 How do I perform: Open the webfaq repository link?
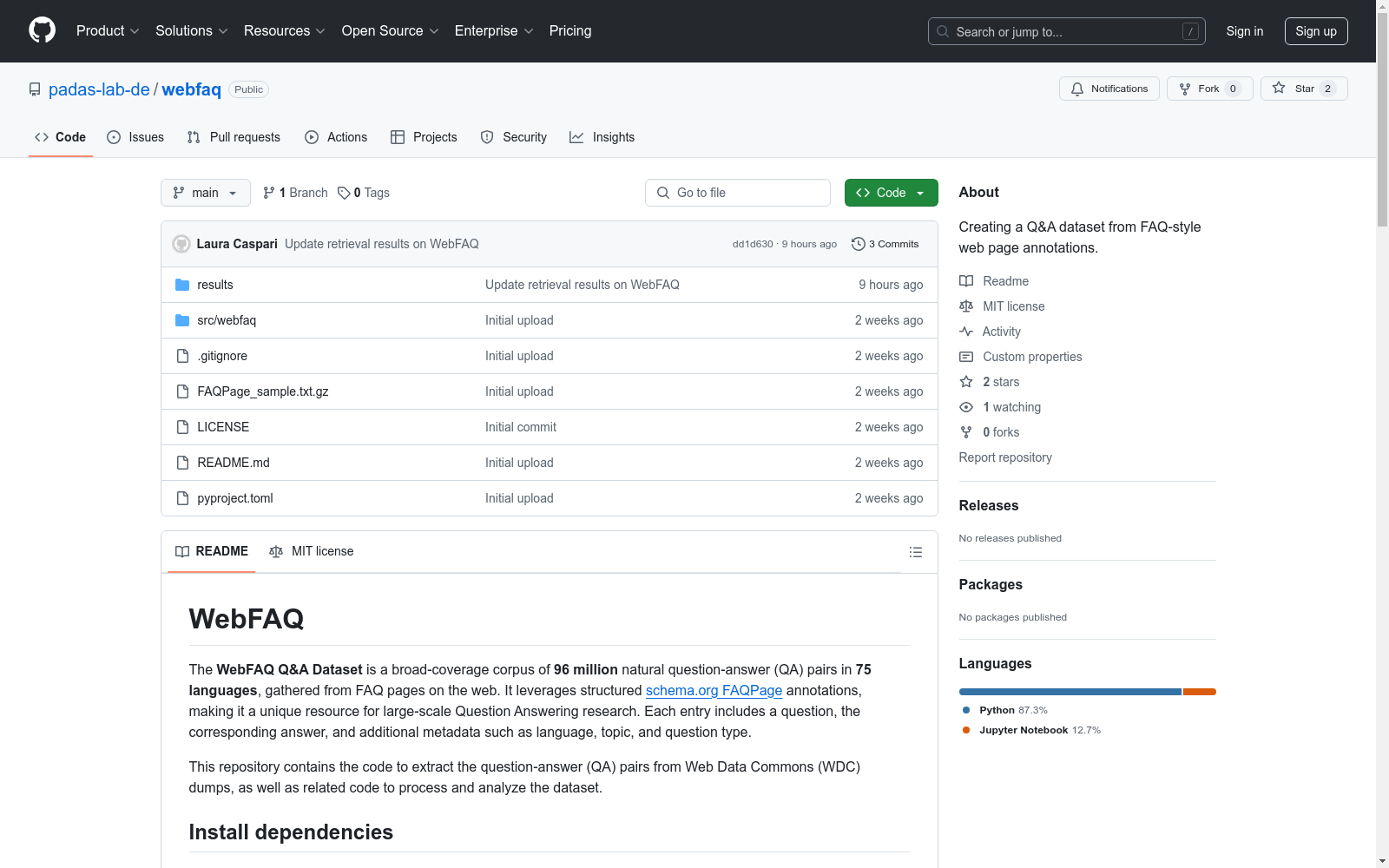tap(191, 89)
